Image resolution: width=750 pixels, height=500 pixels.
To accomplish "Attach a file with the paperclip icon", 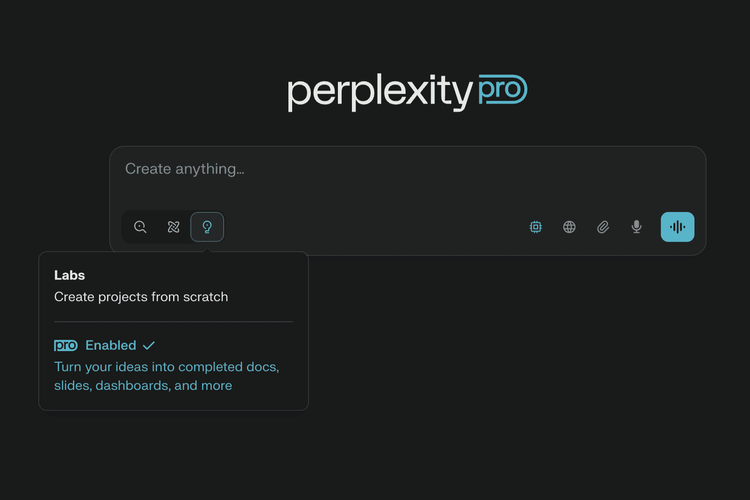I will pos(603,227).
